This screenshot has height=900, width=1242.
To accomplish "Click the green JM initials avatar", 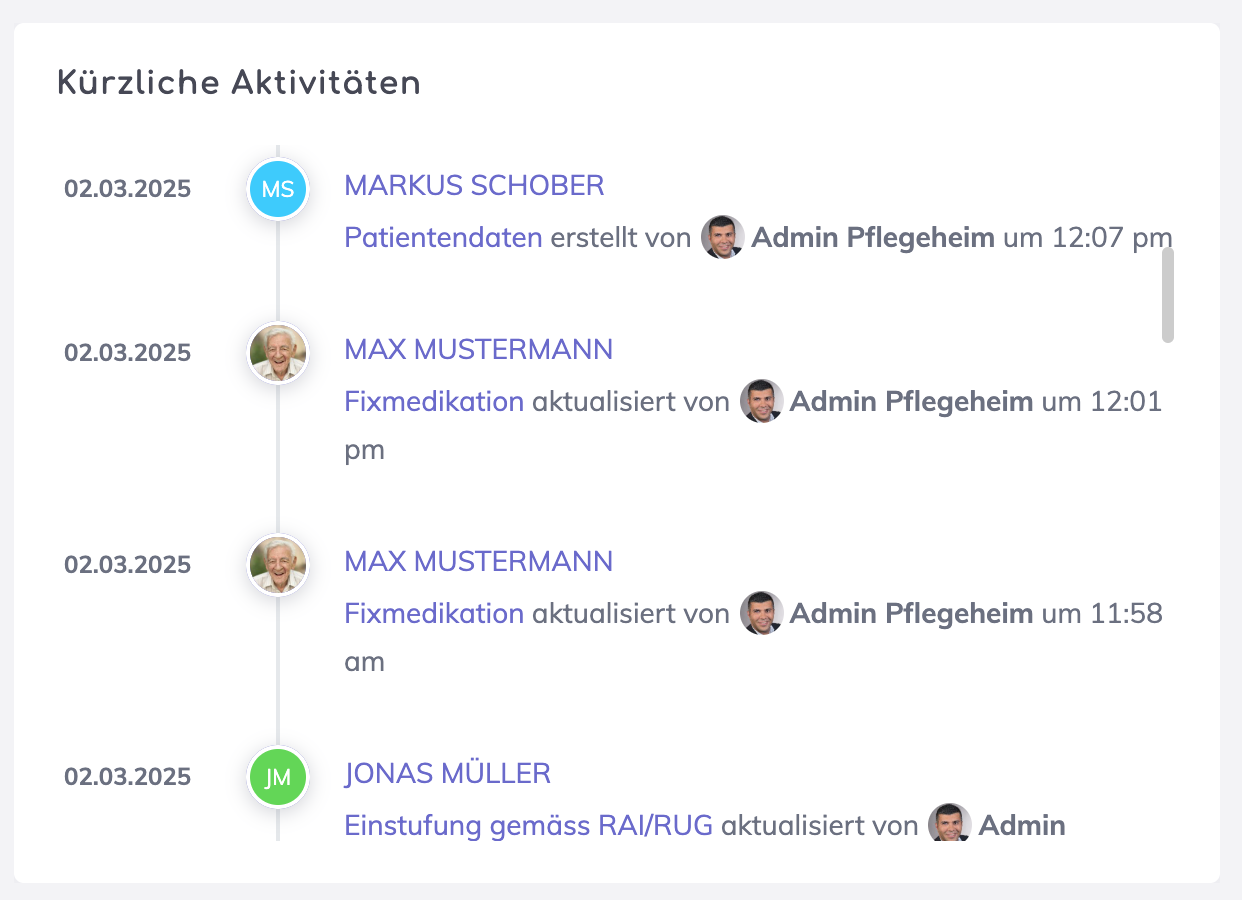I will click(x=277, y=777).
